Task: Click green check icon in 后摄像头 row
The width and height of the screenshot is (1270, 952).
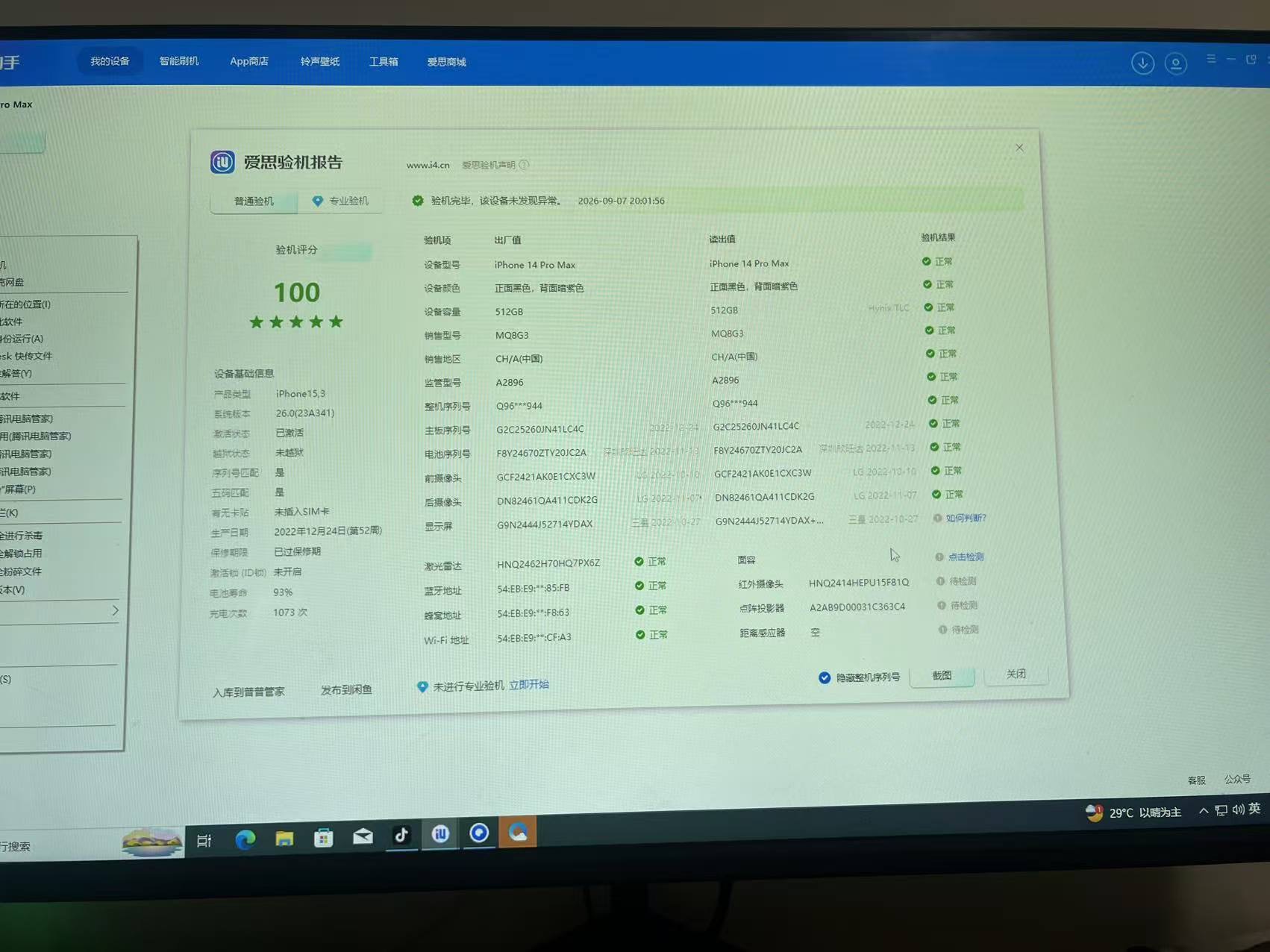Action: click(936, 494)
